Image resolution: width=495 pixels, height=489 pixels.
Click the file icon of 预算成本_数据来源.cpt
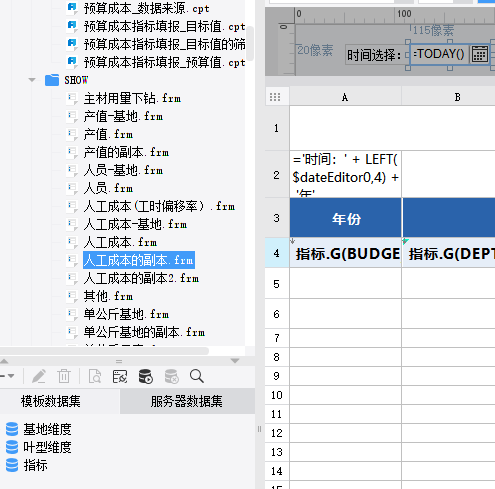click(x=72, y=8)
